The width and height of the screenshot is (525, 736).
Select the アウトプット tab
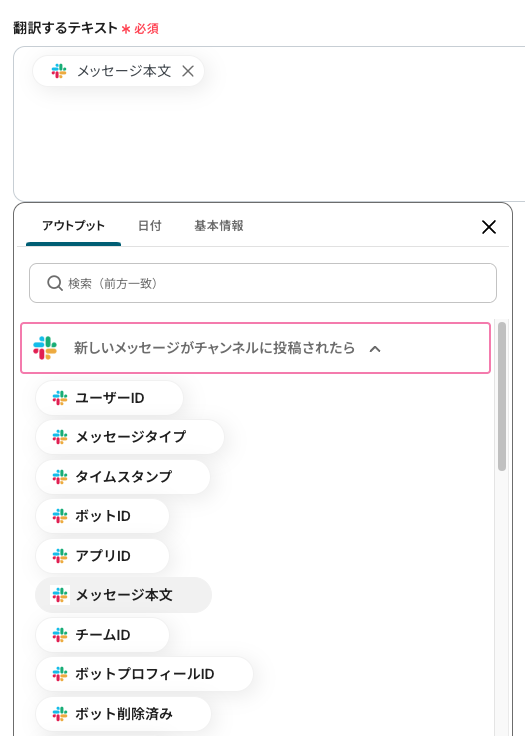(x=73, y=226)
